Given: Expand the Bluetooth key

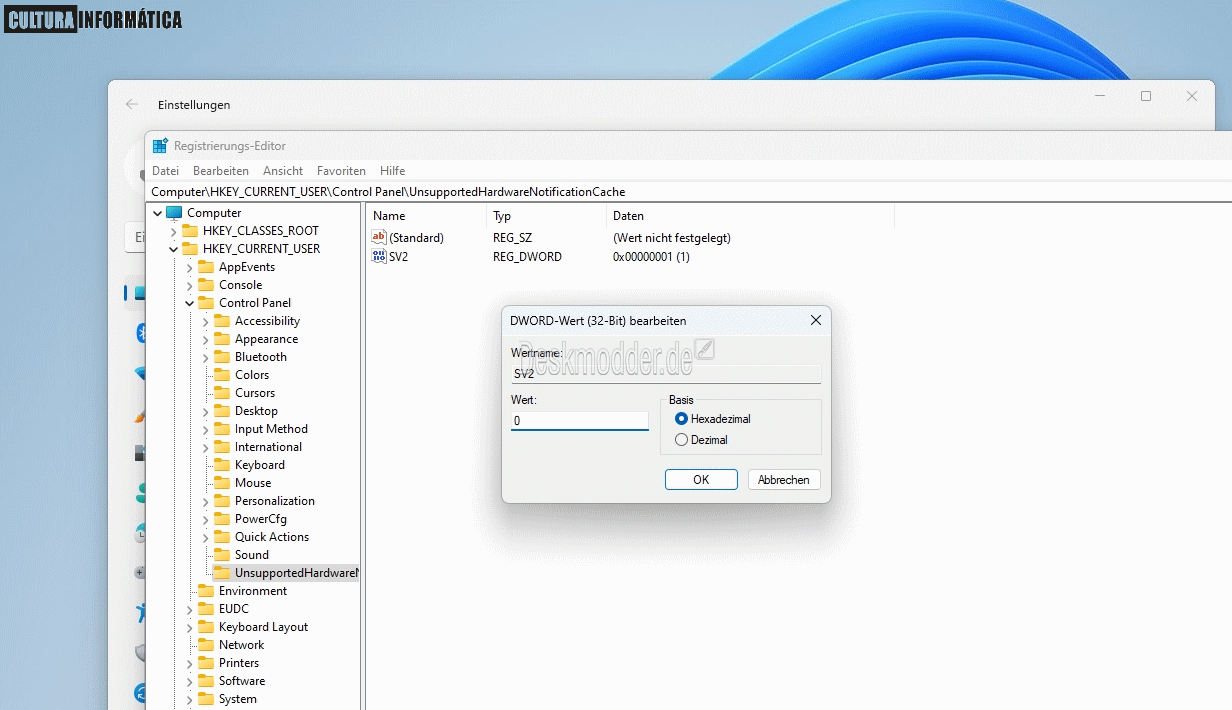Looking at the screenshot, I should point(205,357).
